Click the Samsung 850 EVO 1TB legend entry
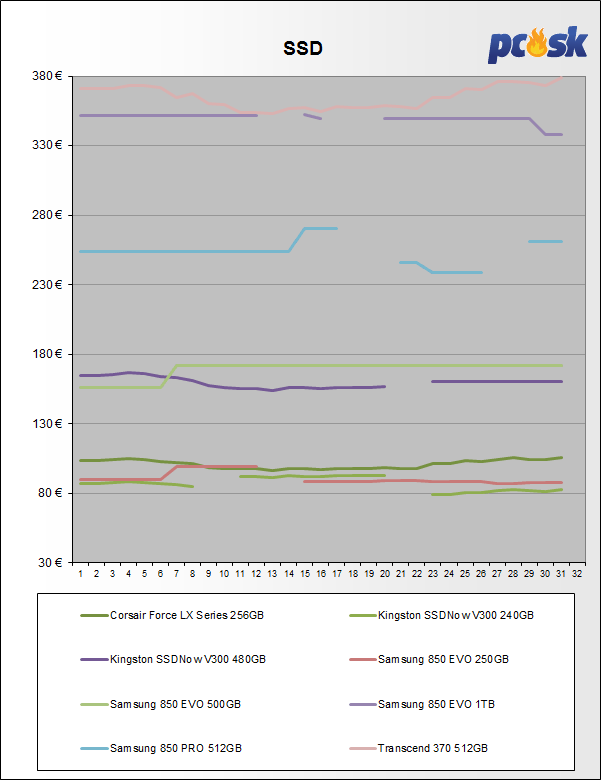The height and width of the screenshot is (780, 601). pos(422,704)
